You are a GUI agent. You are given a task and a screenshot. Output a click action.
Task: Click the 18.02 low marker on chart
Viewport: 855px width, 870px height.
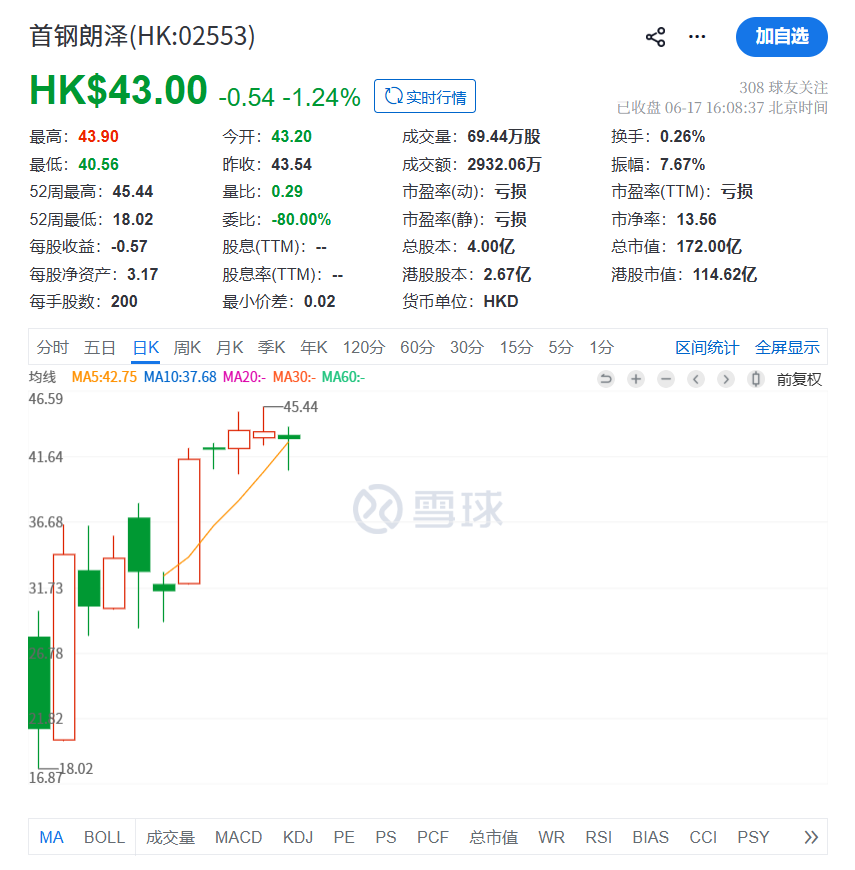point(76,768)
